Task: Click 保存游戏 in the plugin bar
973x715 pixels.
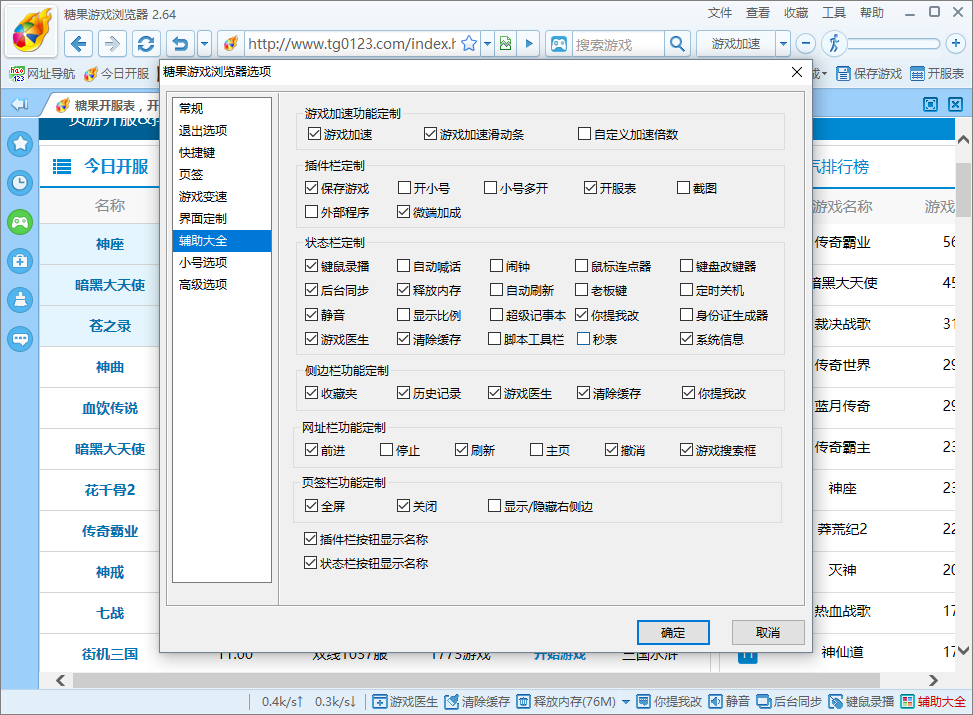Action: point(869,74)
